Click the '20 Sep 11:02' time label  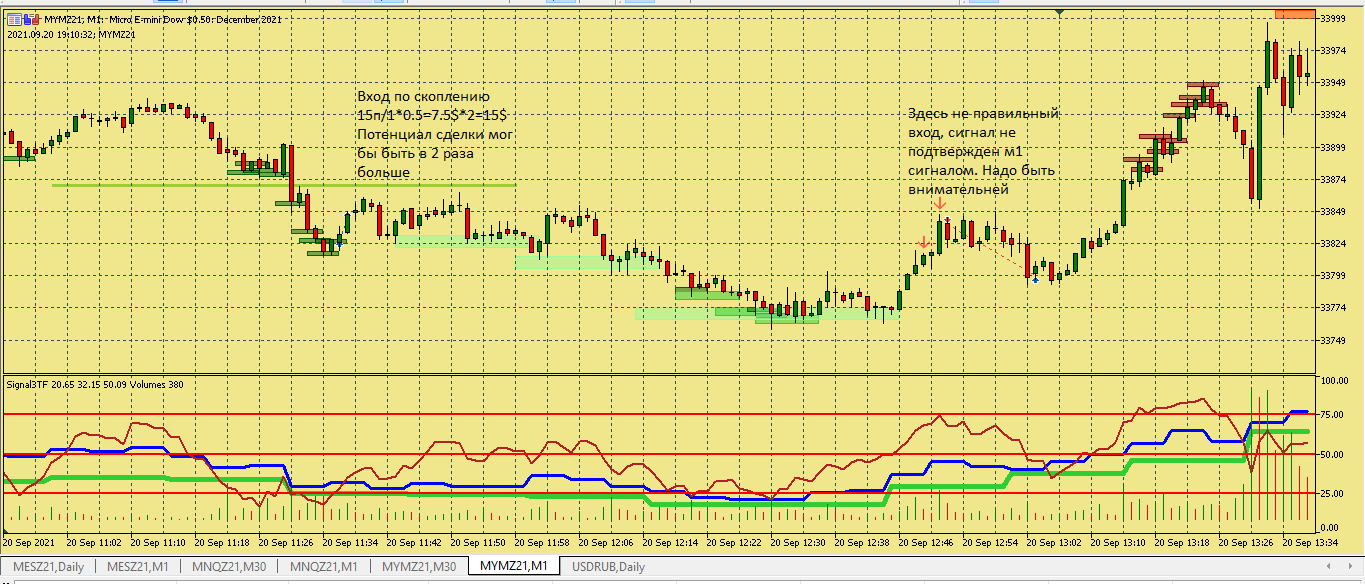click(x=94, y=543)
